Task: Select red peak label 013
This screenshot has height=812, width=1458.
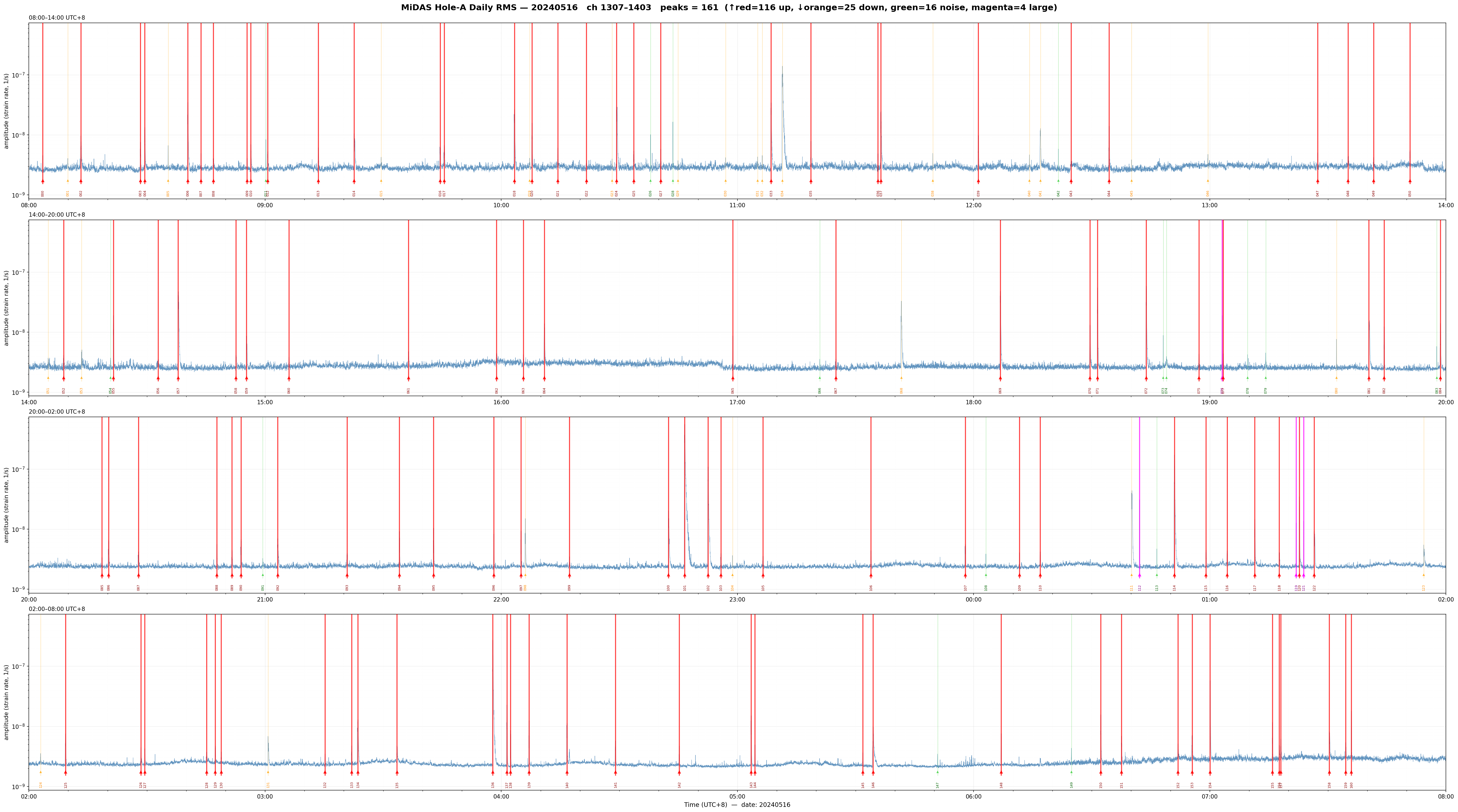Action: [318, 194]
